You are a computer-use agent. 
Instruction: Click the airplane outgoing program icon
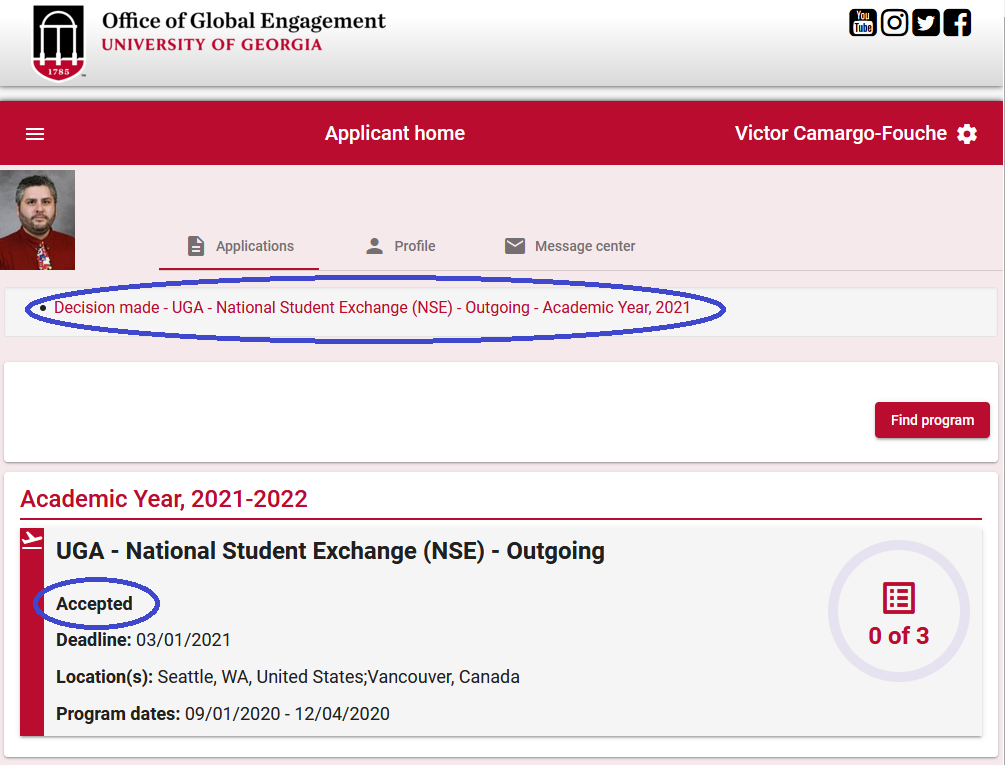coord(32,539)
